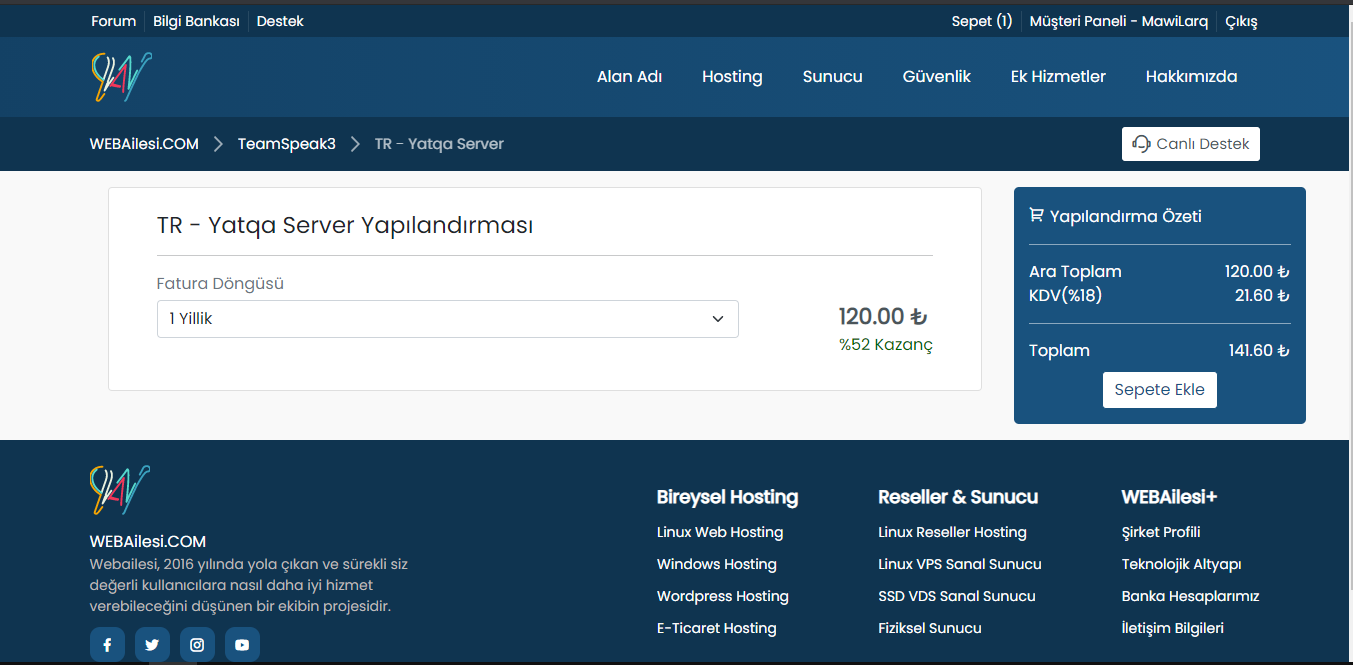Click breadcrumb chevron after WEBAilesi.COM
Viewport: 1353px width, 665px height.
click(218, 144)
